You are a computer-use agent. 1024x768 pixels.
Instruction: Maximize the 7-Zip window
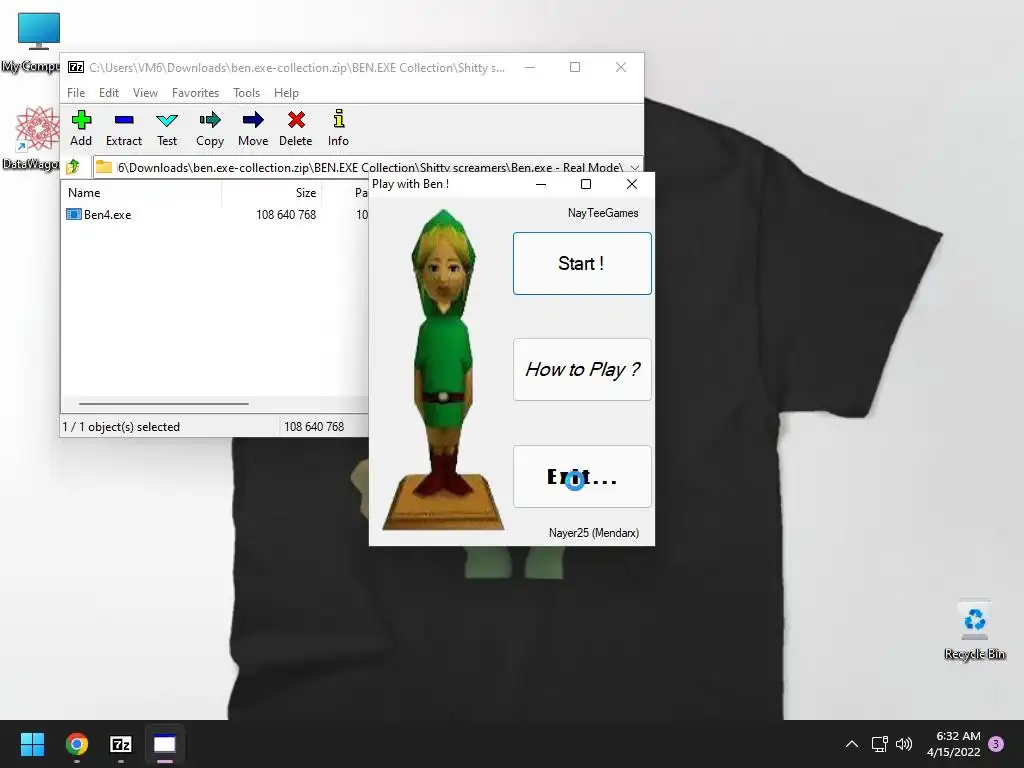(575, 67)
